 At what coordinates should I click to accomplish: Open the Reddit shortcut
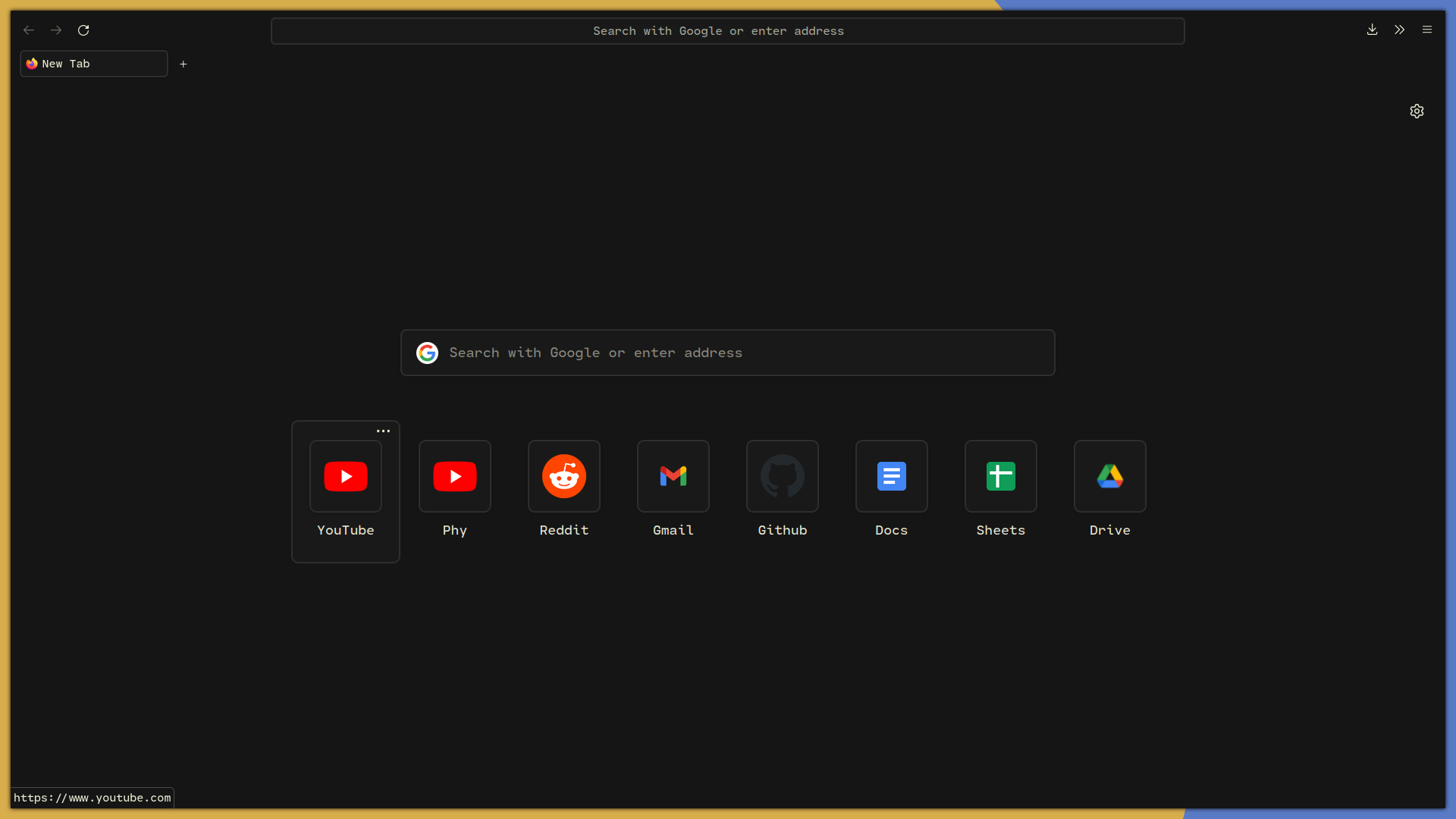point(564,476)
